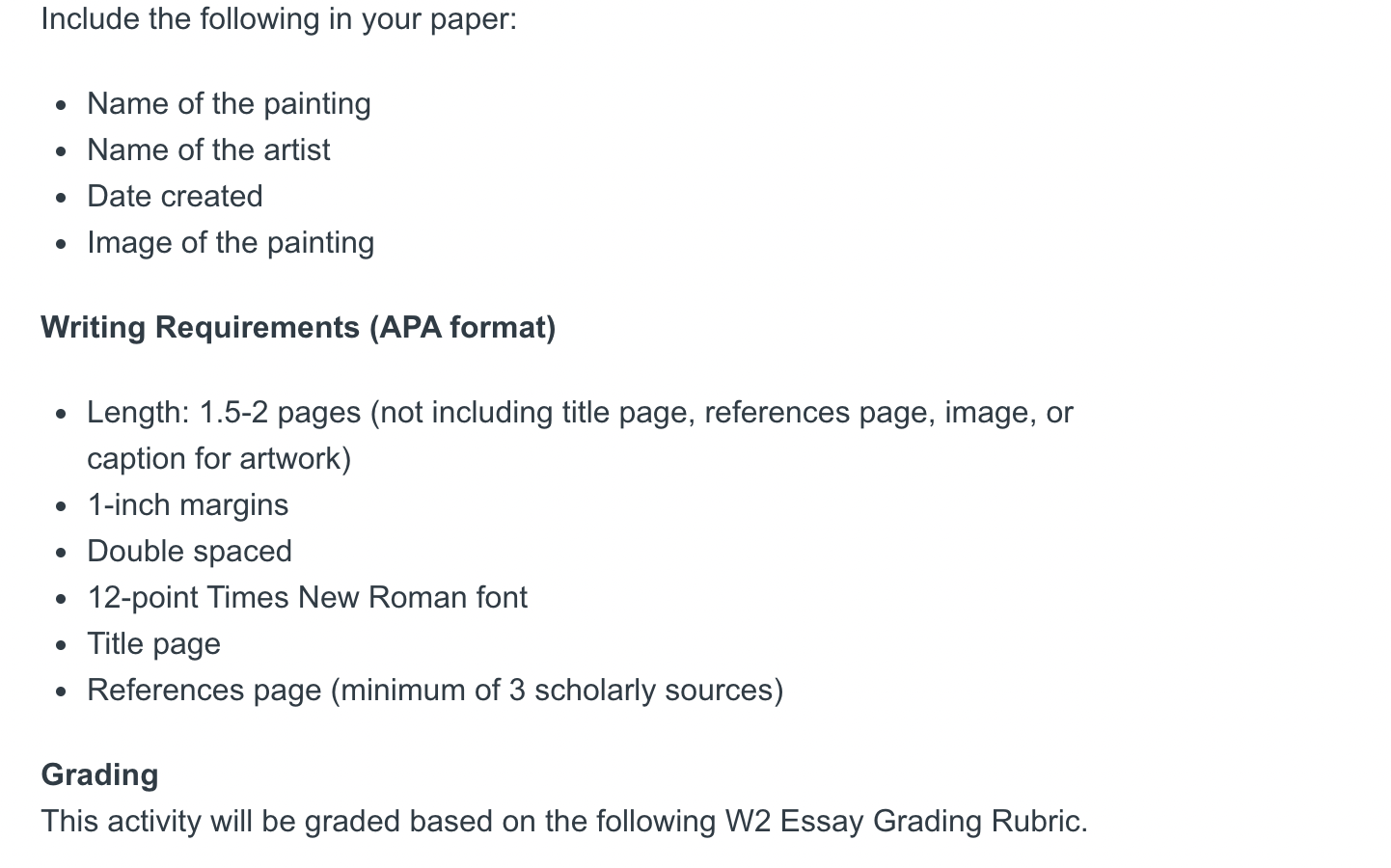Click the 'Image of the painting' list item
This screenshot has height=868, width=1391.
click(231, 243)
